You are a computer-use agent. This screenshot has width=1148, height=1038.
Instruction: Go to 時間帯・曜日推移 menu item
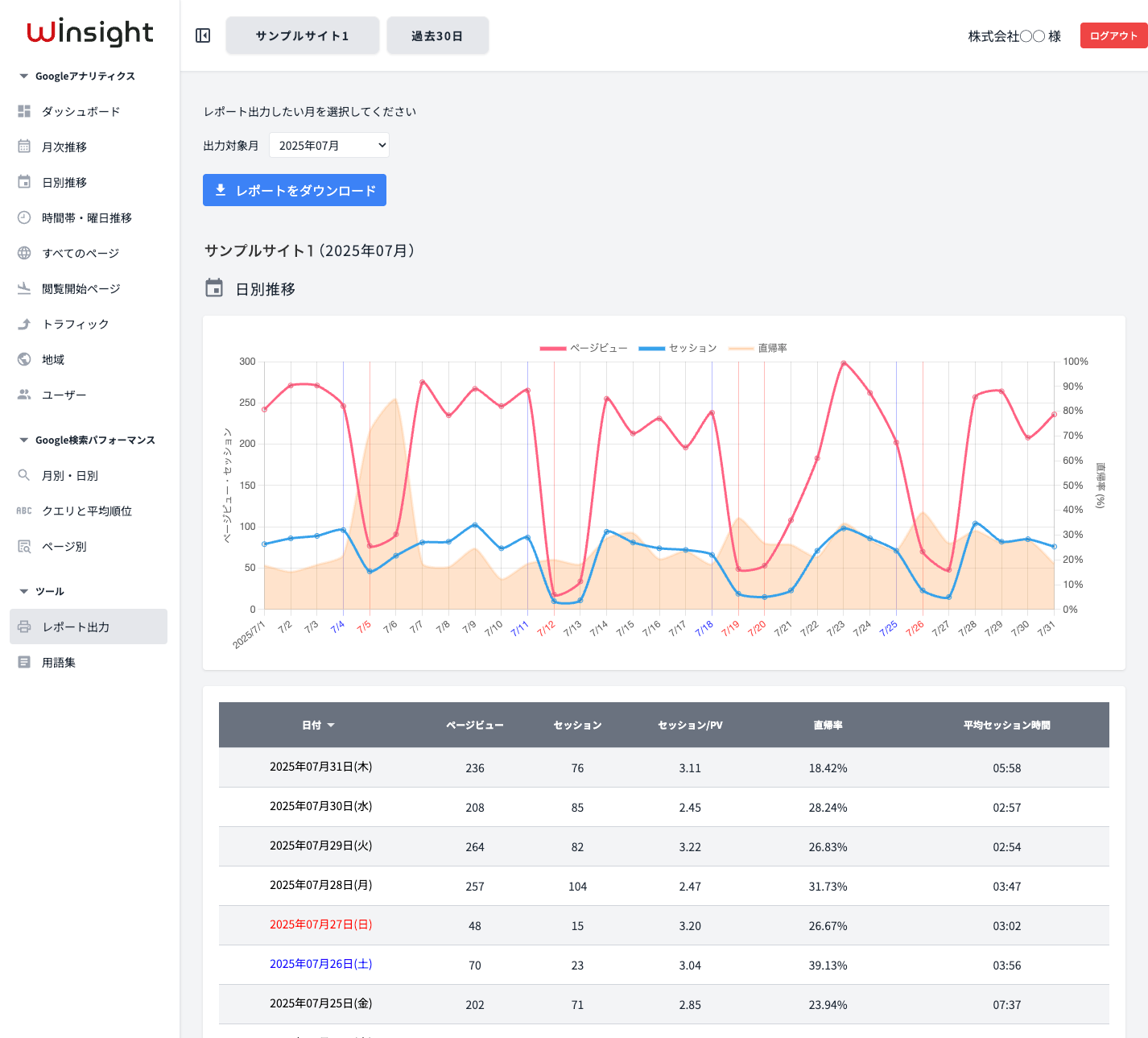[89, 217]
